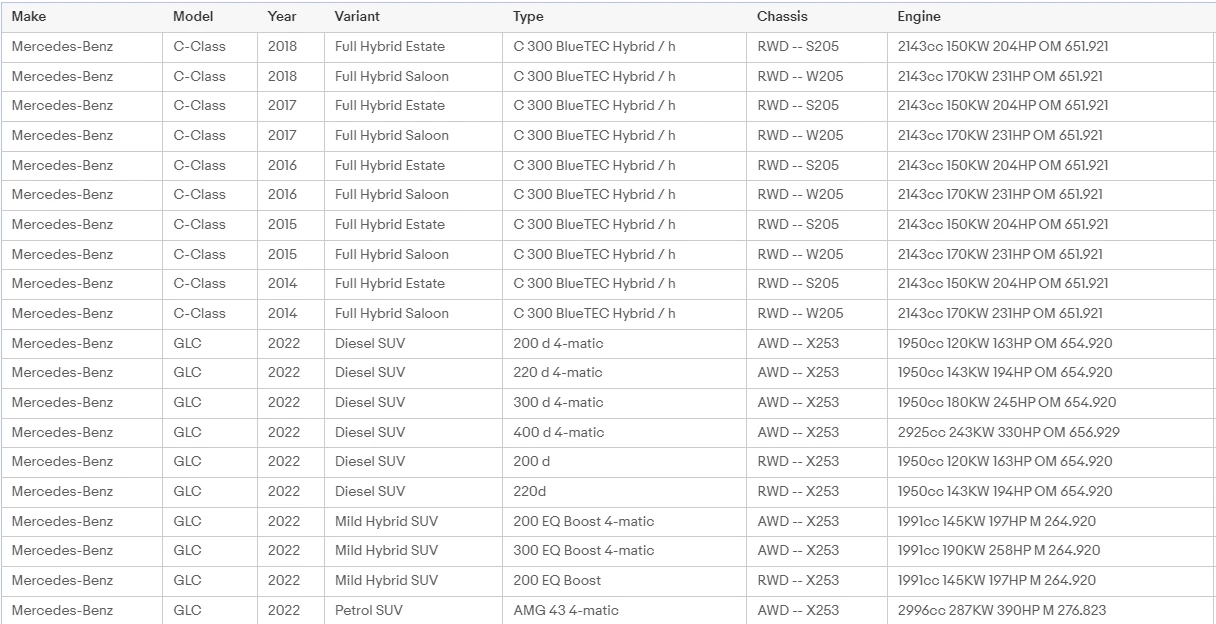Sort table by the Type column header
Screen dimensions: 1216x624
[x=528, y=16]
